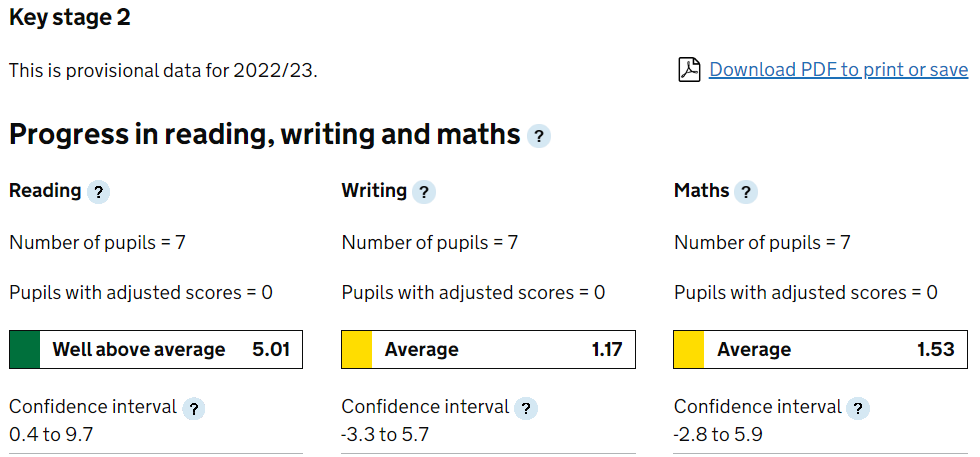Click the green Reading progress swatch
The width and height of the screenshot is (980, 457).
point(25,349)
